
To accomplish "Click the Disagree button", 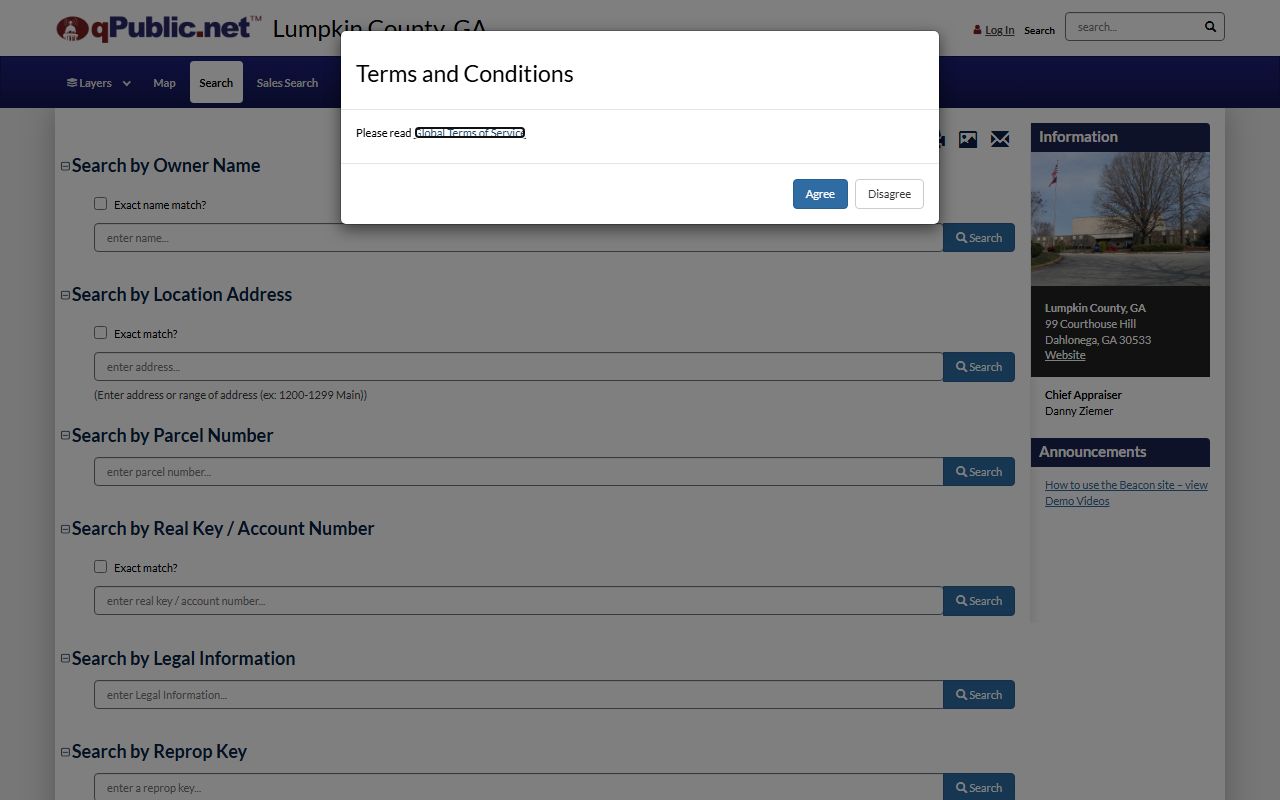I will 889,194.
